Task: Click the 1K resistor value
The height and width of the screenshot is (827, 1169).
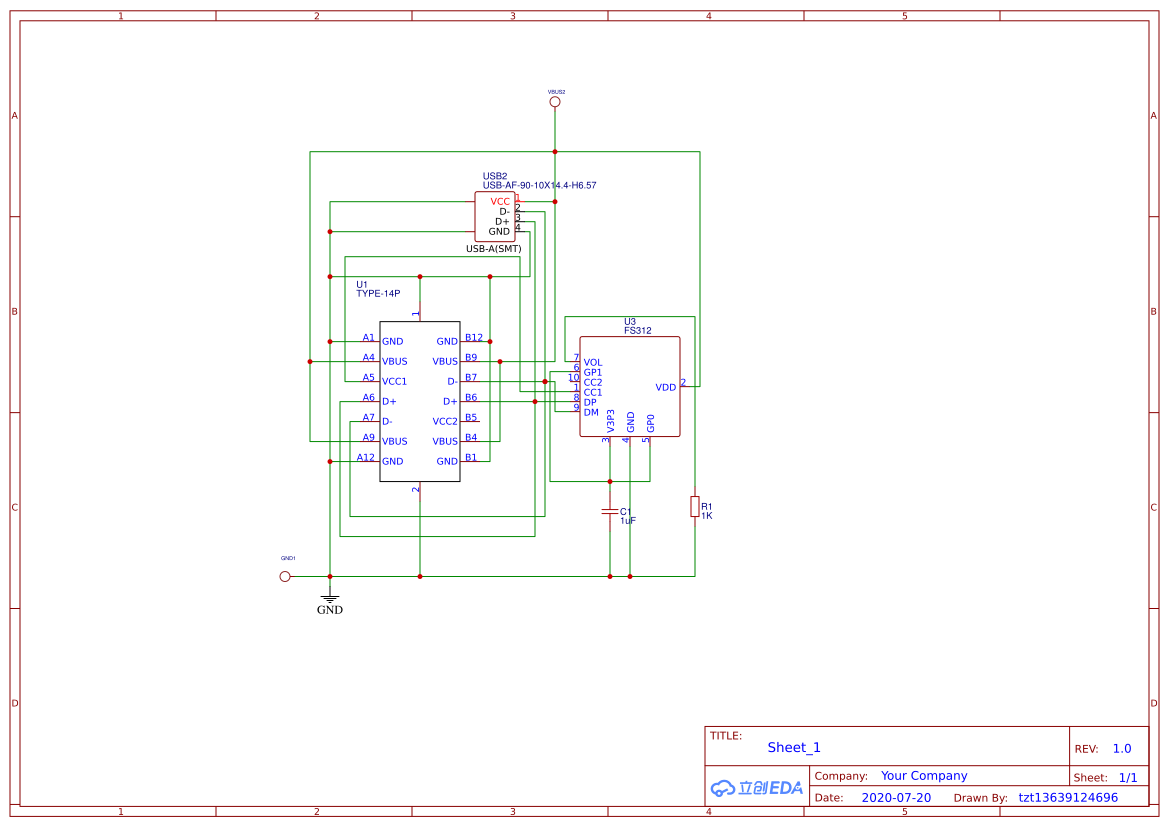Action: click(x=707, y=516)
